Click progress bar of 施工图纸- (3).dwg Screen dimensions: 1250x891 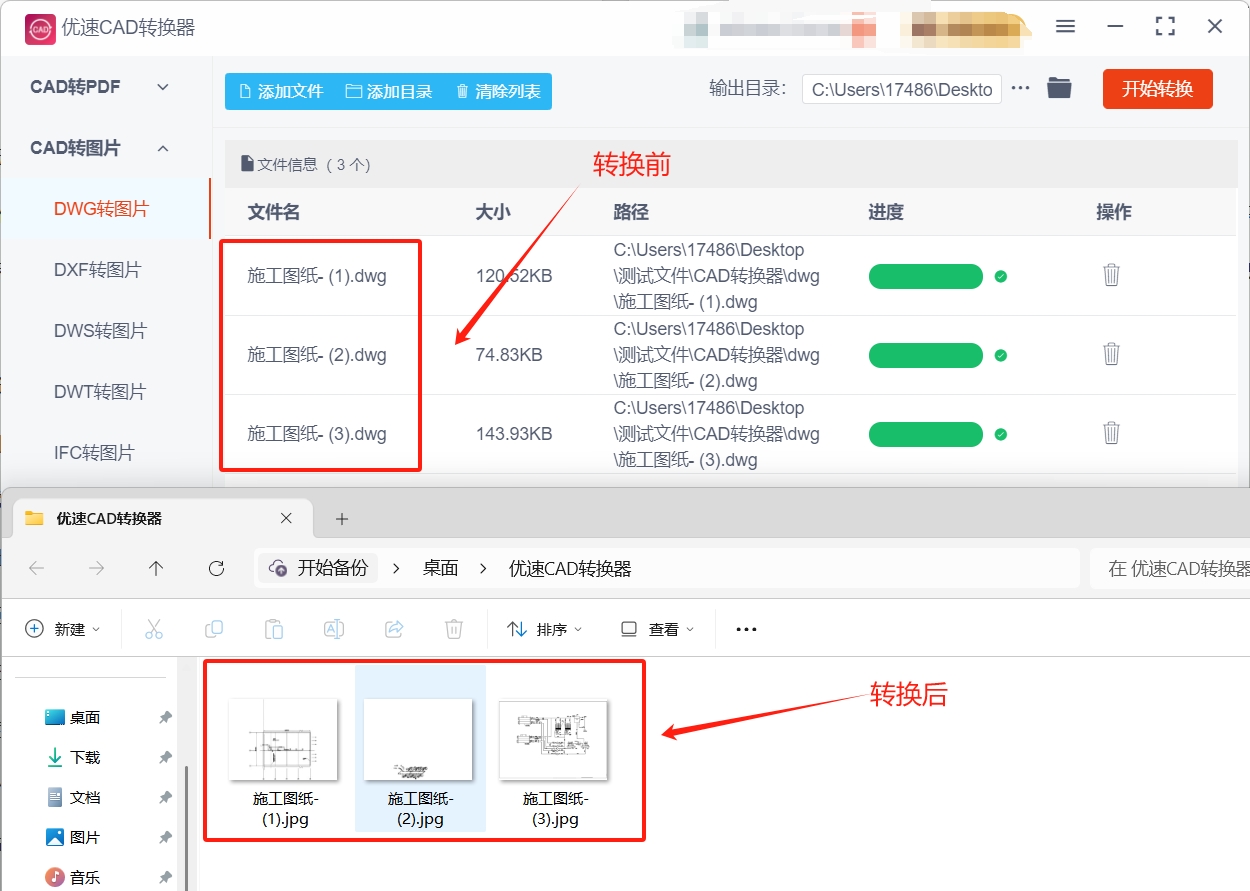tap(926, 434)
